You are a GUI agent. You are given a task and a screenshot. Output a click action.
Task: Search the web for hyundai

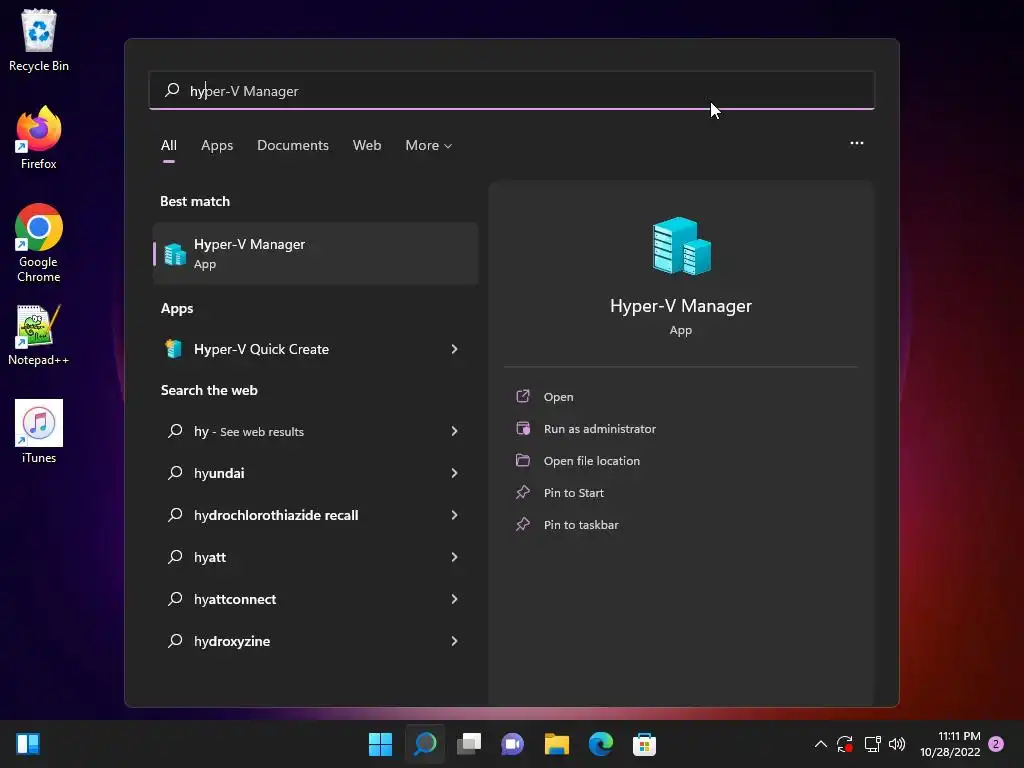point(315,473)
